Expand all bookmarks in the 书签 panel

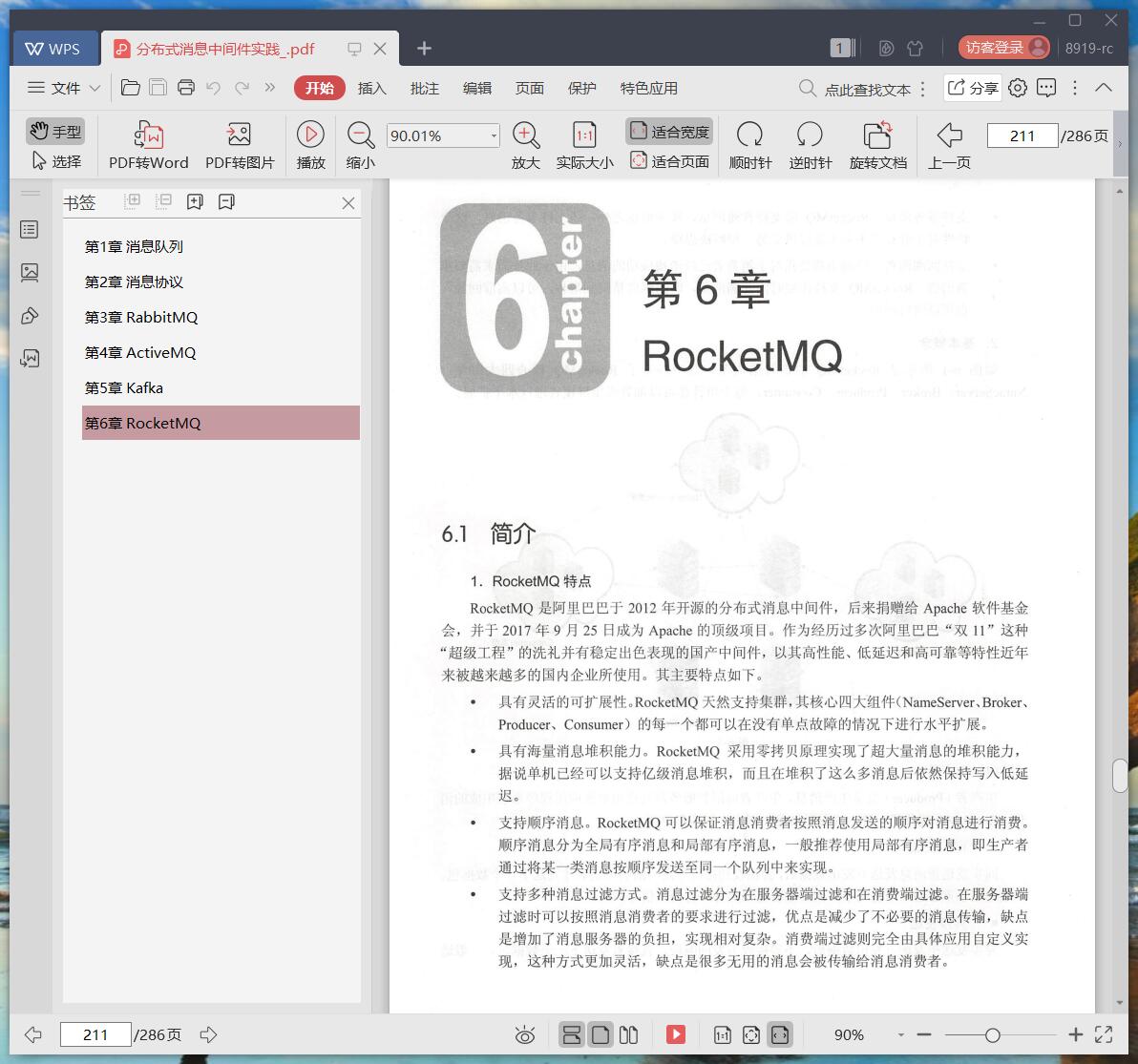(x=132, y=201)
